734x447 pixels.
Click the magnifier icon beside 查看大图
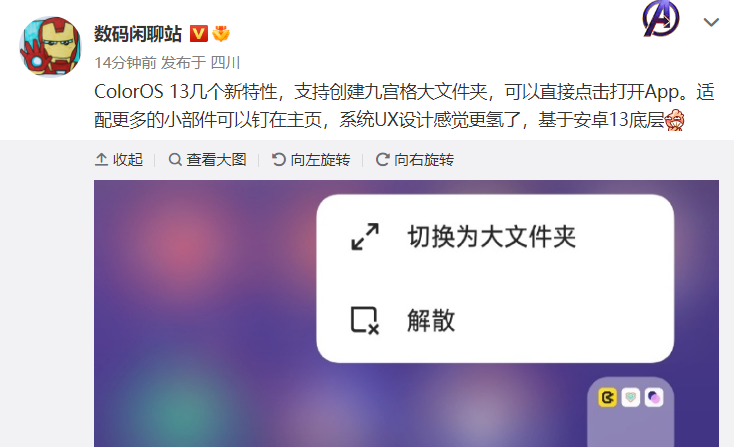(175, 160)
